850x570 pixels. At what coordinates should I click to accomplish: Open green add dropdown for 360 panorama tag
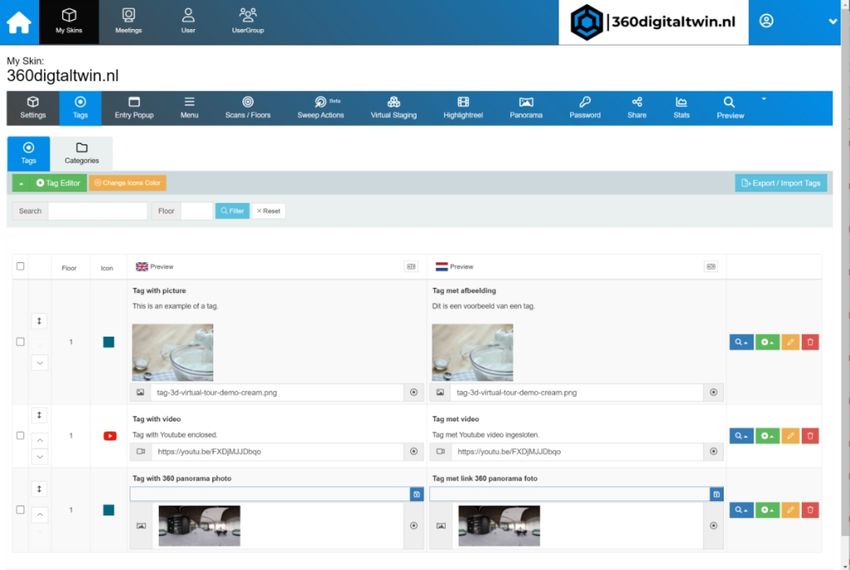pyautogui.click(x=768, y=510)
